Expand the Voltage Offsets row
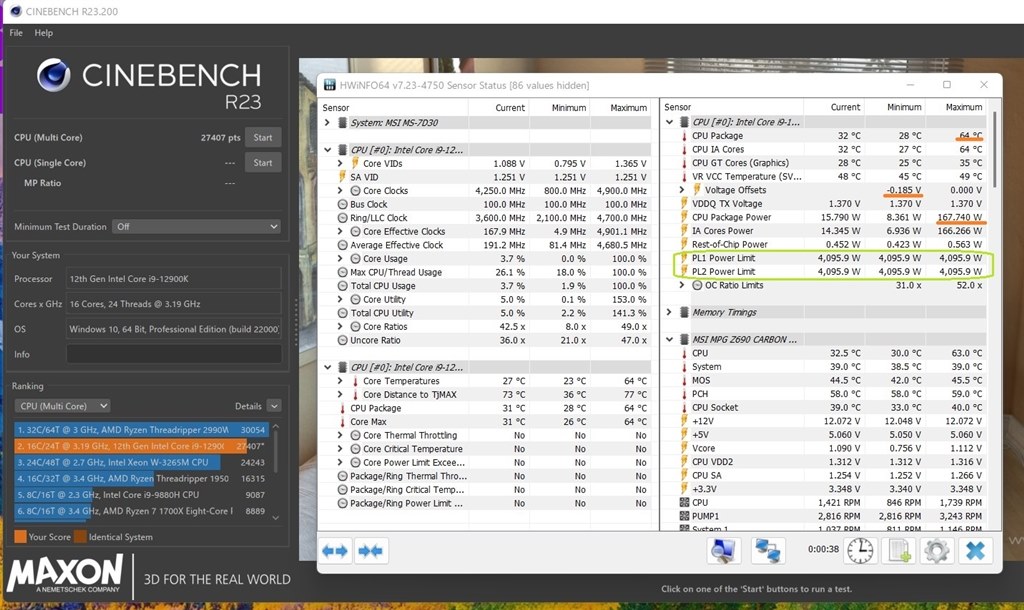Image resolution: width=1024 pixels, height=610 pixels. pos(682,190)
